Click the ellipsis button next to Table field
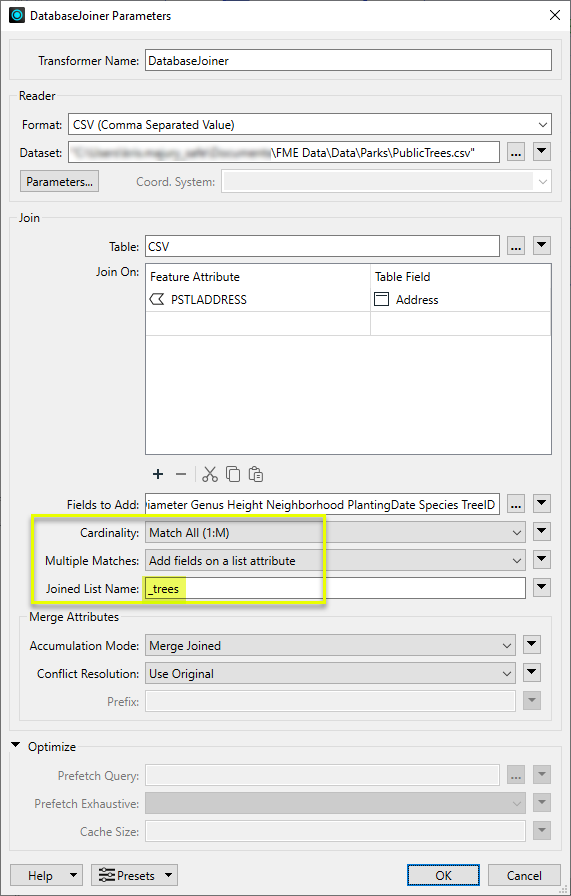This screenshot has height=896, width=571. [516, 246]
